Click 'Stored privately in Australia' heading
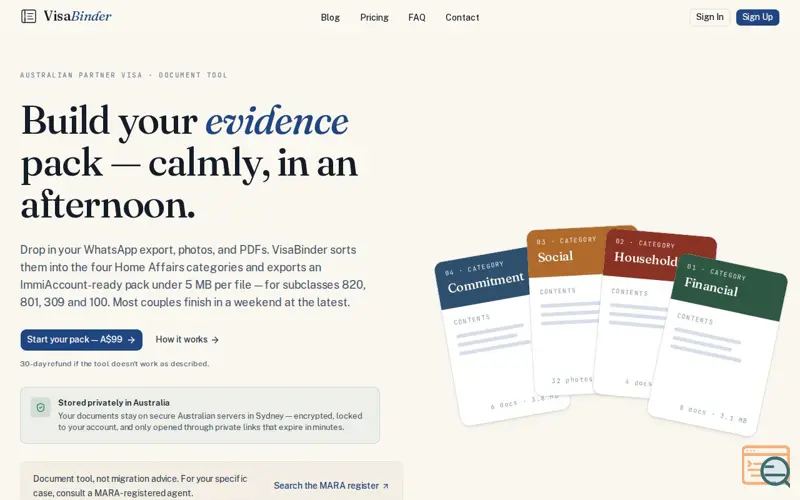 114,403
